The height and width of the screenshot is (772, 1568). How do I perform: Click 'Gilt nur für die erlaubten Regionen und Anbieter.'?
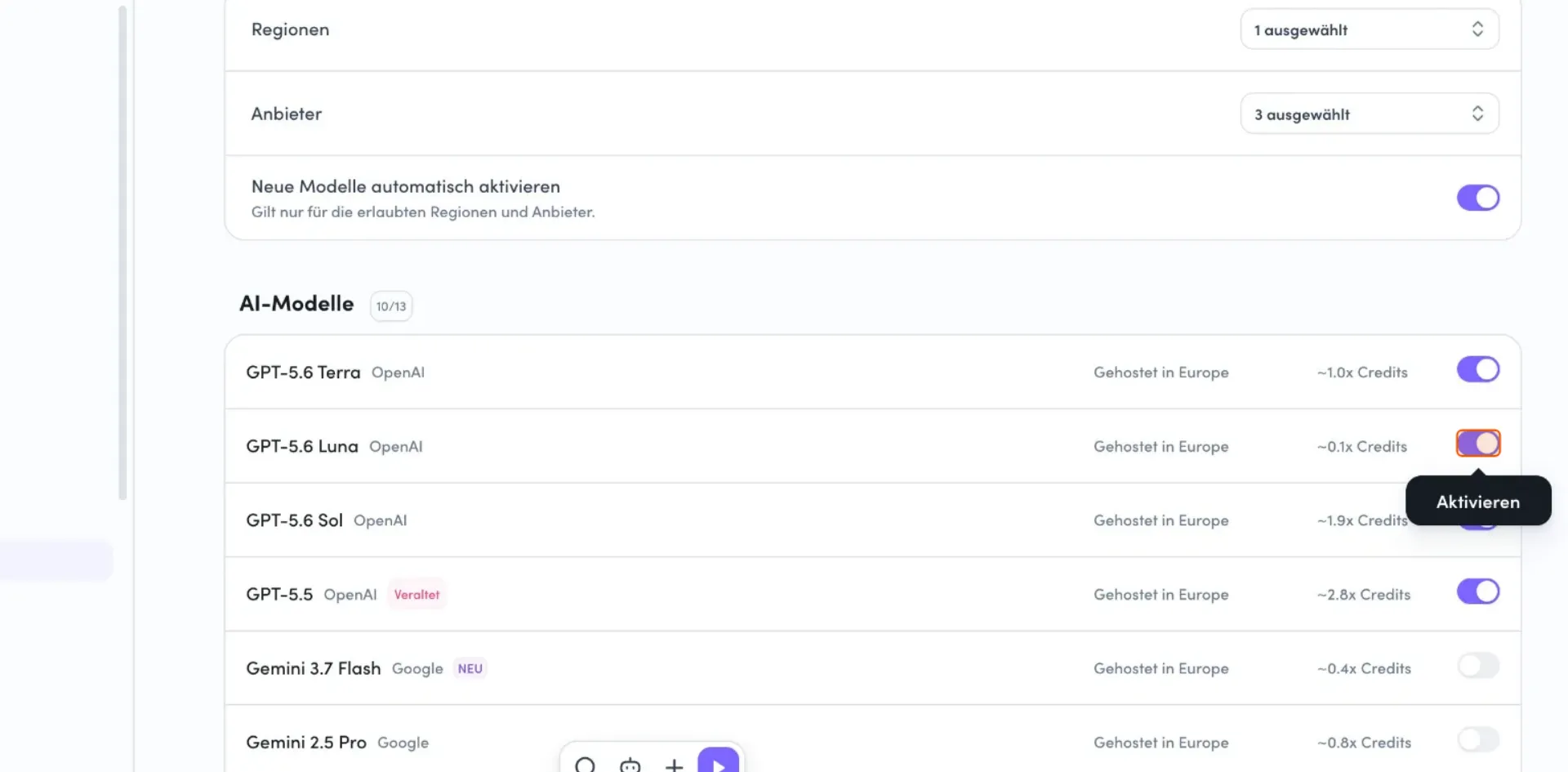[423, 212]
